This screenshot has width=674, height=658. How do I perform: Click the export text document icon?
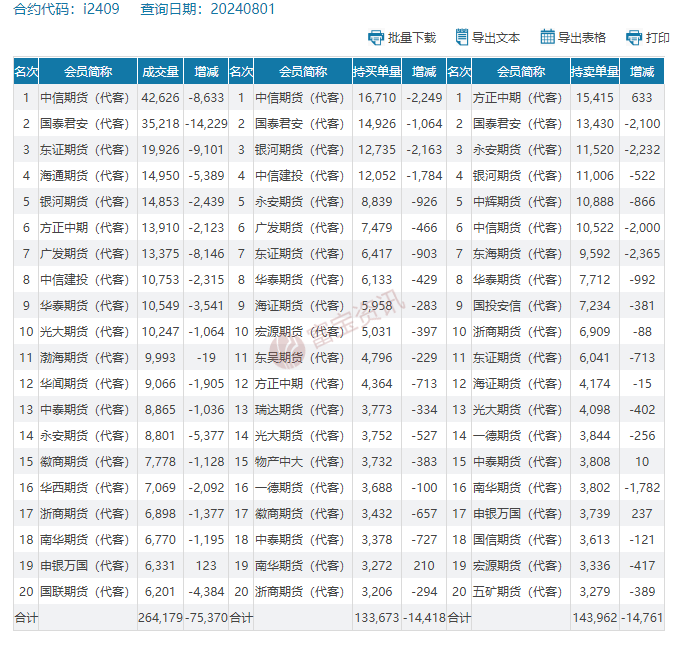[x=462, y=37]
